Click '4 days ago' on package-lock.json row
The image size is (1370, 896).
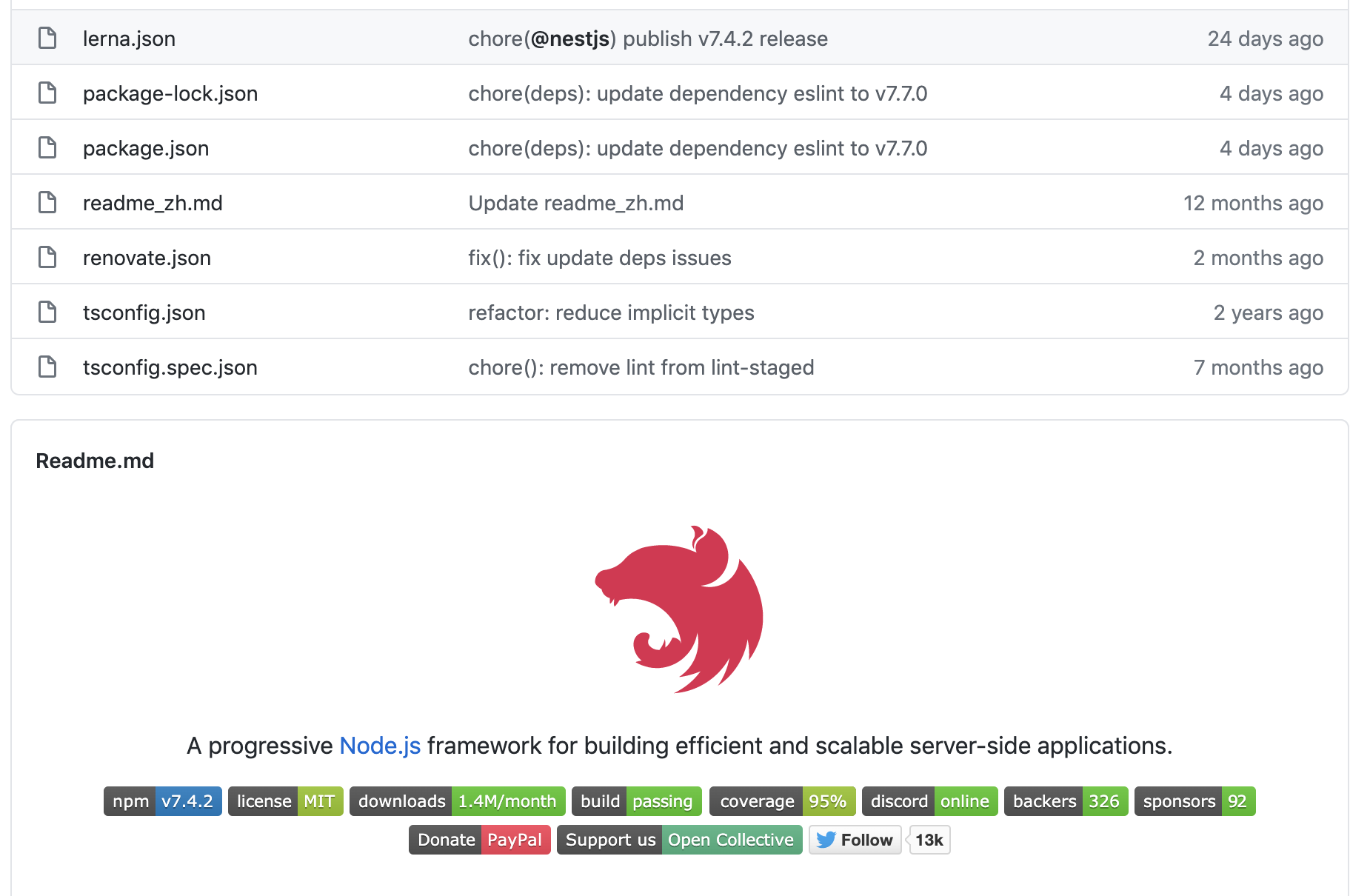(1272, 93)
